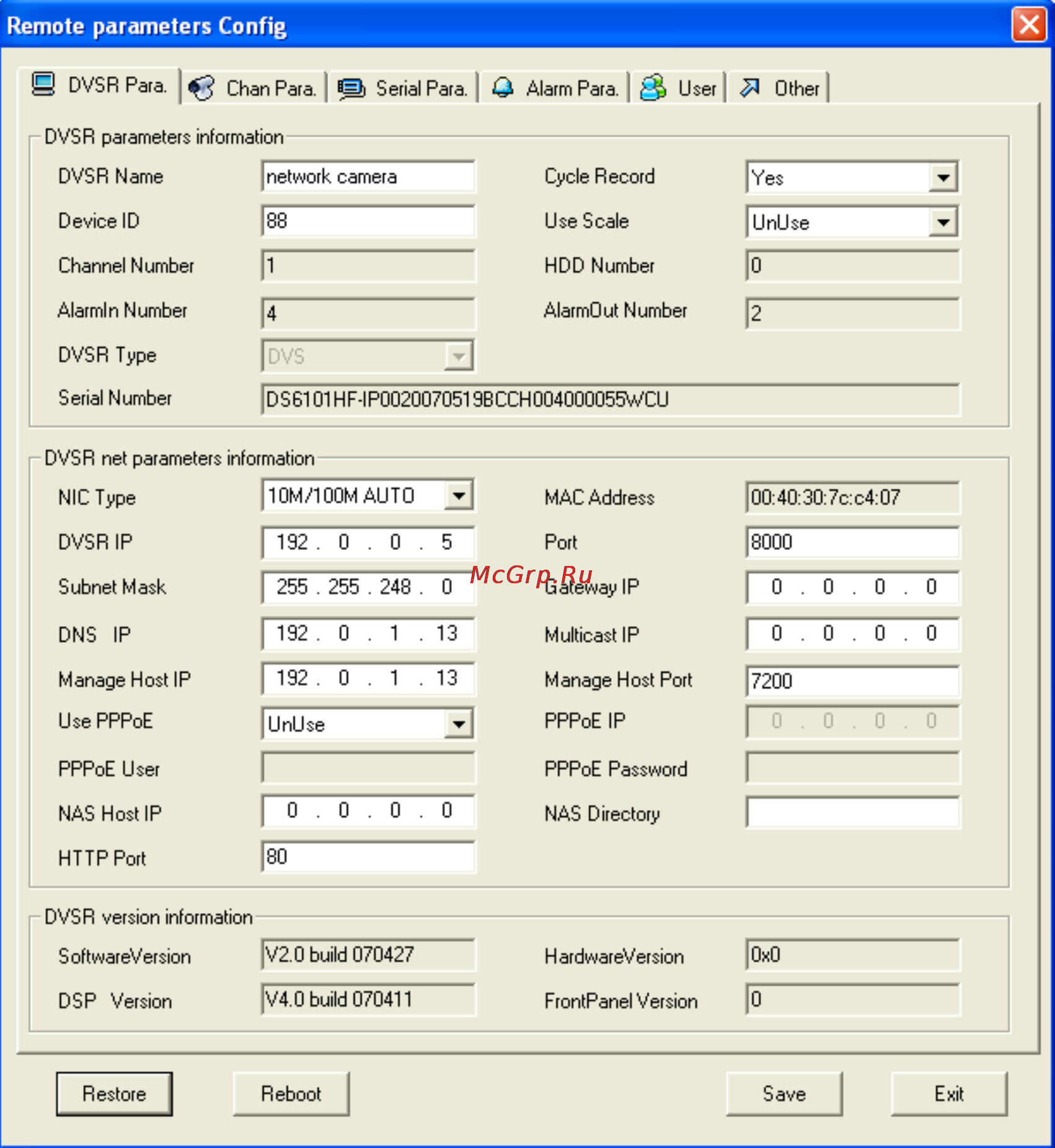
Task: Click the User tab people icon
Action: (653, 87)
